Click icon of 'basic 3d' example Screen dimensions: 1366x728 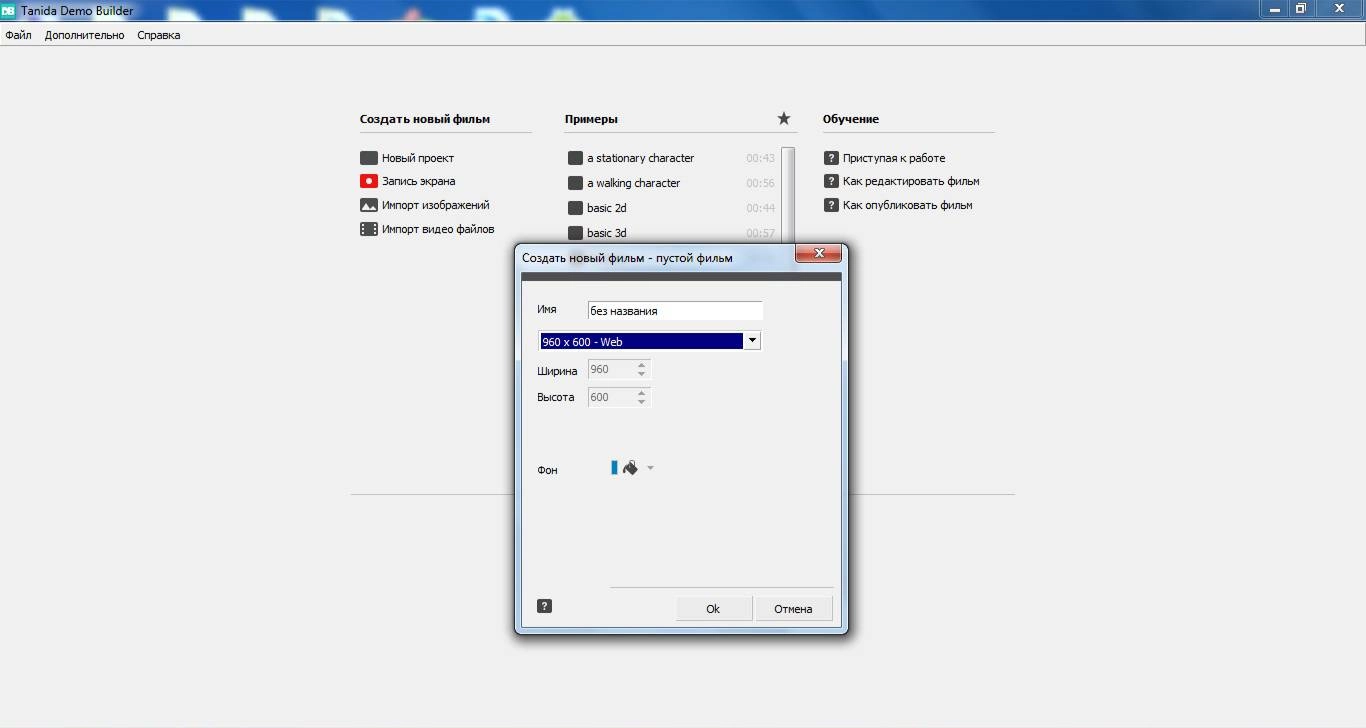tap(575, 233)
